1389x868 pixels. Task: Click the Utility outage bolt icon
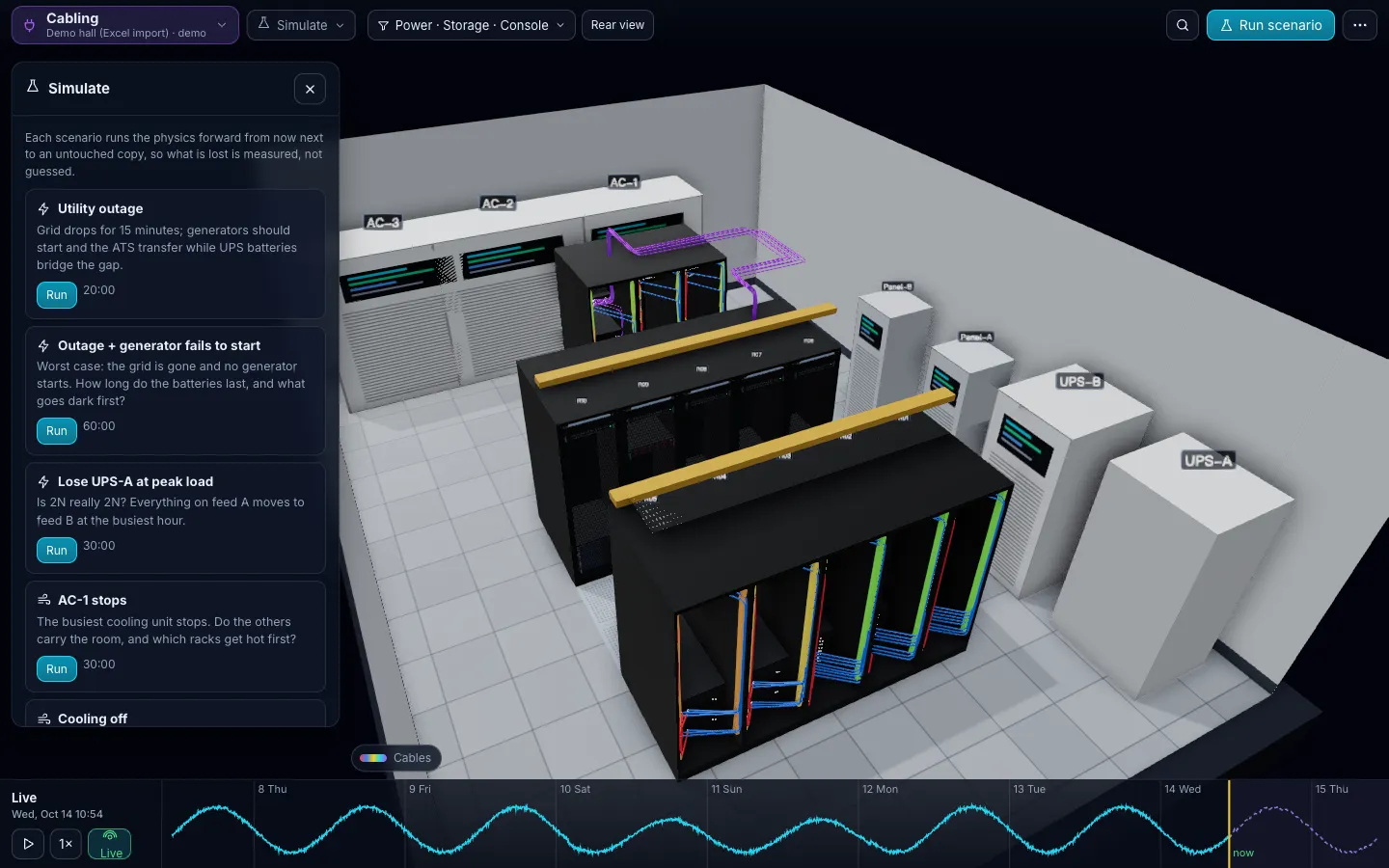tap(43, 208)
